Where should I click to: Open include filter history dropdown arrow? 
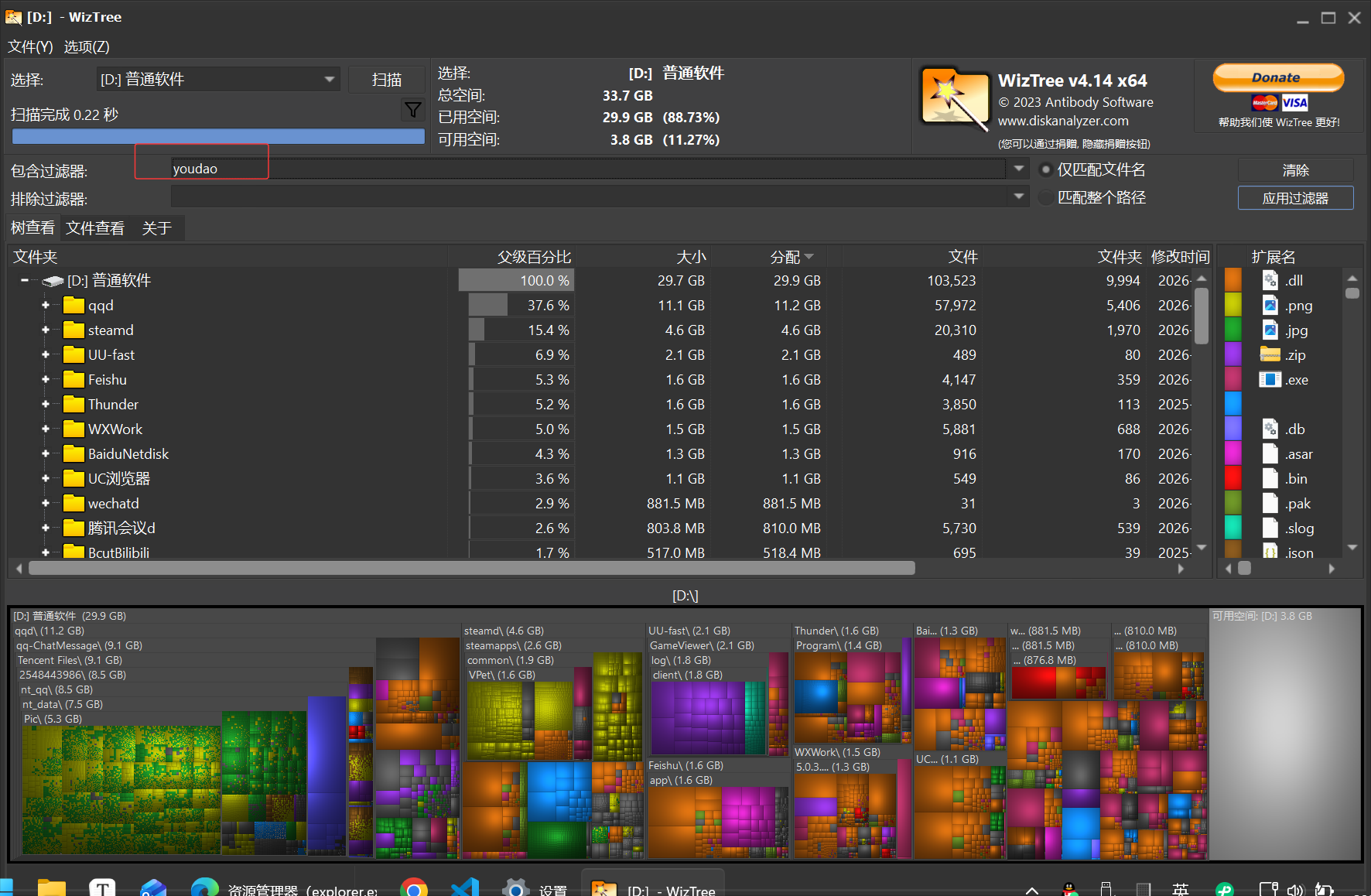[1018, 168]
